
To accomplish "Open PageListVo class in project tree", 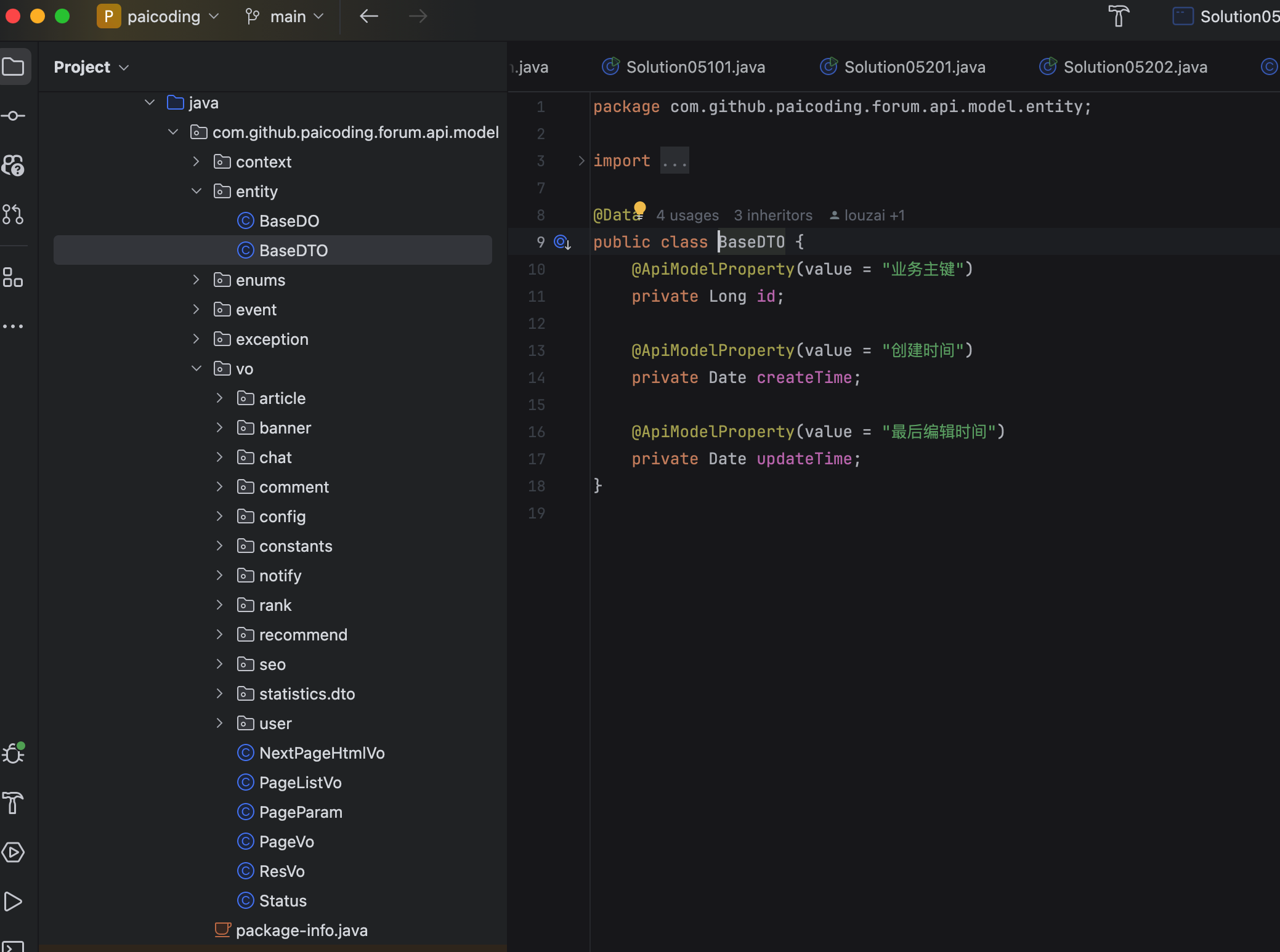I will pos(300,783).
